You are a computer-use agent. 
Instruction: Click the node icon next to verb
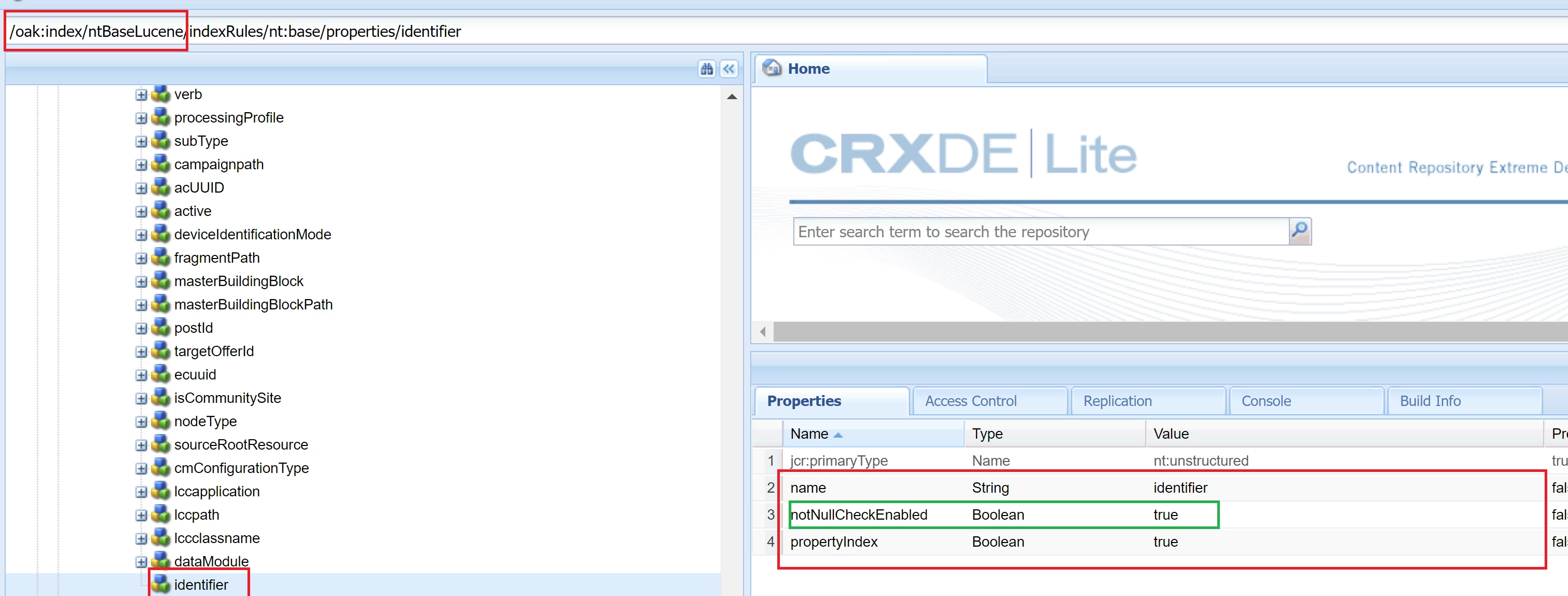[161, 94]
